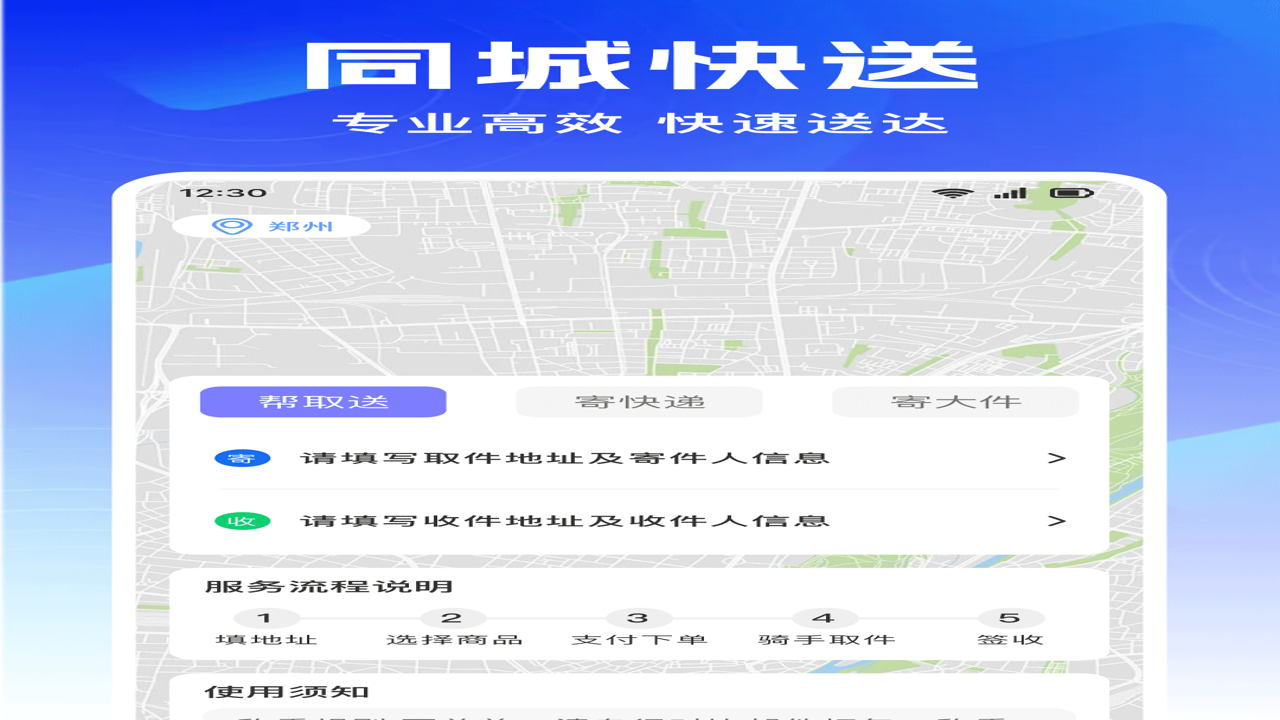
Task: Open arrow next to delivery address row
Action: click(1056, 521)
